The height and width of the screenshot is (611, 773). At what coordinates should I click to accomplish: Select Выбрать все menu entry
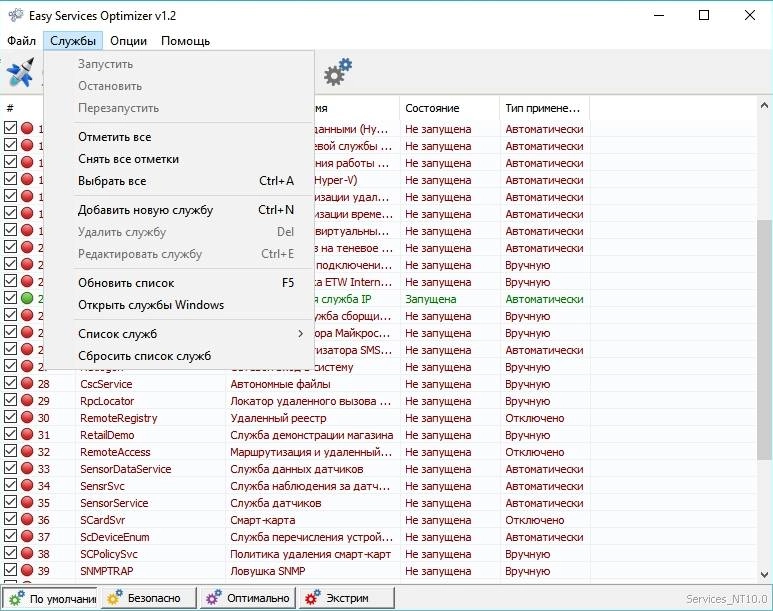pyautogui.click(x=179, y=181)
